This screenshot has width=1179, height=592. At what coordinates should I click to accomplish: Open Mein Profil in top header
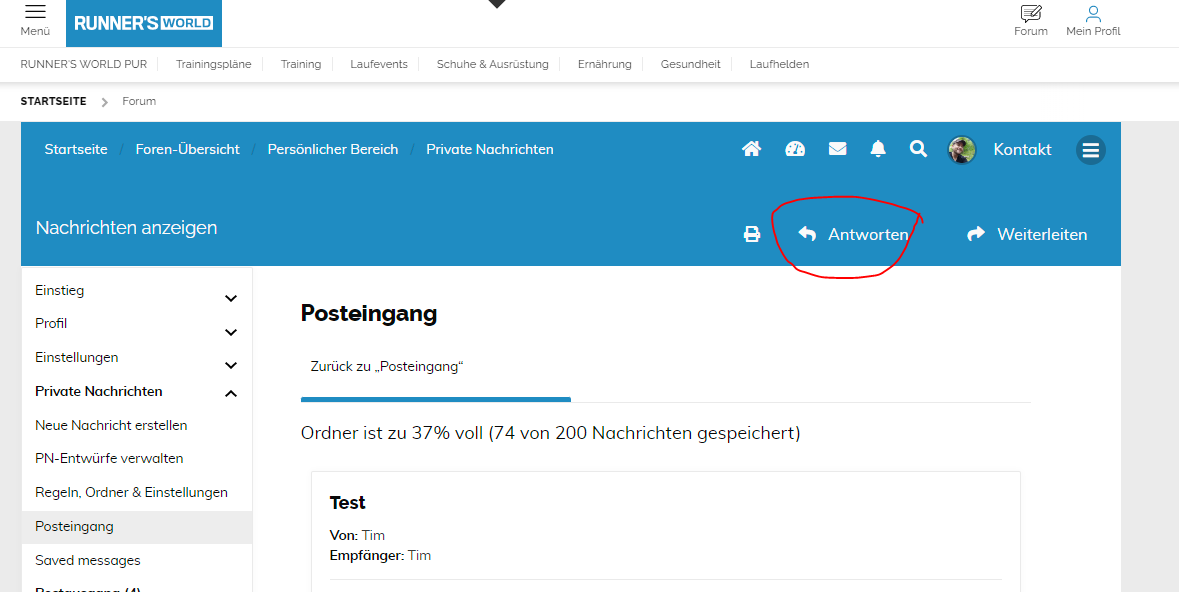click(1093, 20)
